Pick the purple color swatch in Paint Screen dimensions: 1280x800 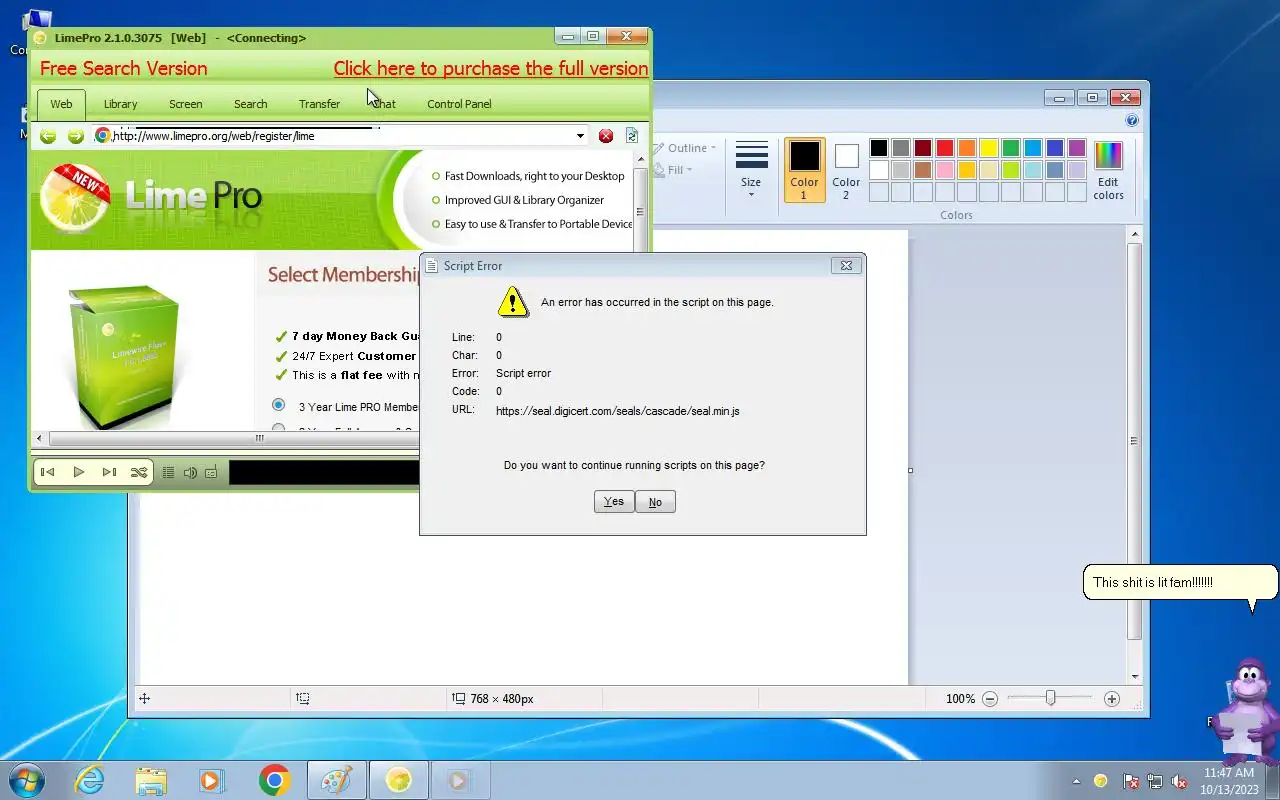(x=1076, y=148)
